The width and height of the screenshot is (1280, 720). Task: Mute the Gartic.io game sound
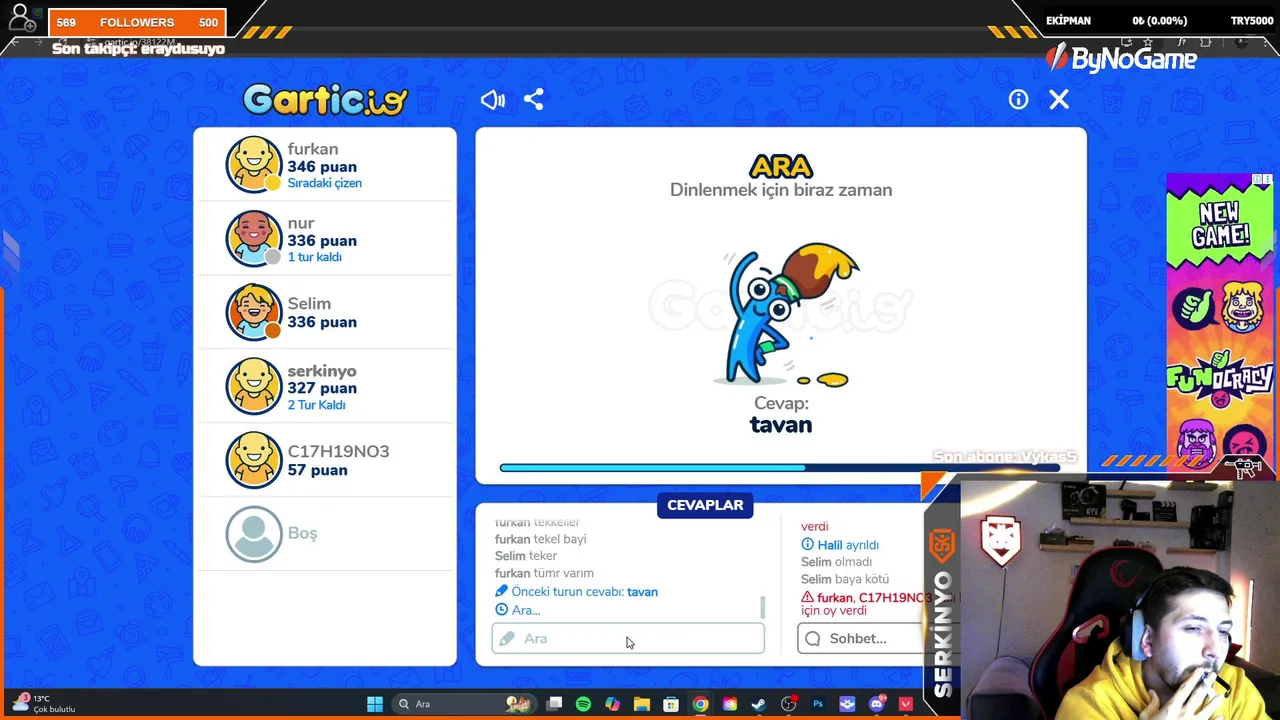coord(493,100)
